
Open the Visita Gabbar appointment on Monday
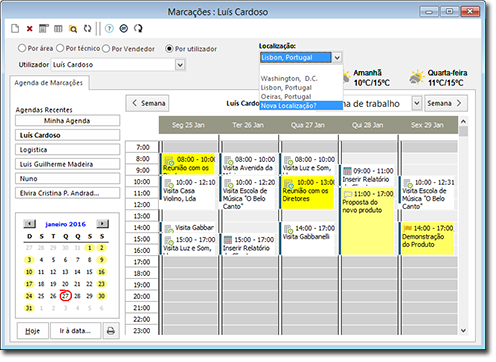coord(189,228)
